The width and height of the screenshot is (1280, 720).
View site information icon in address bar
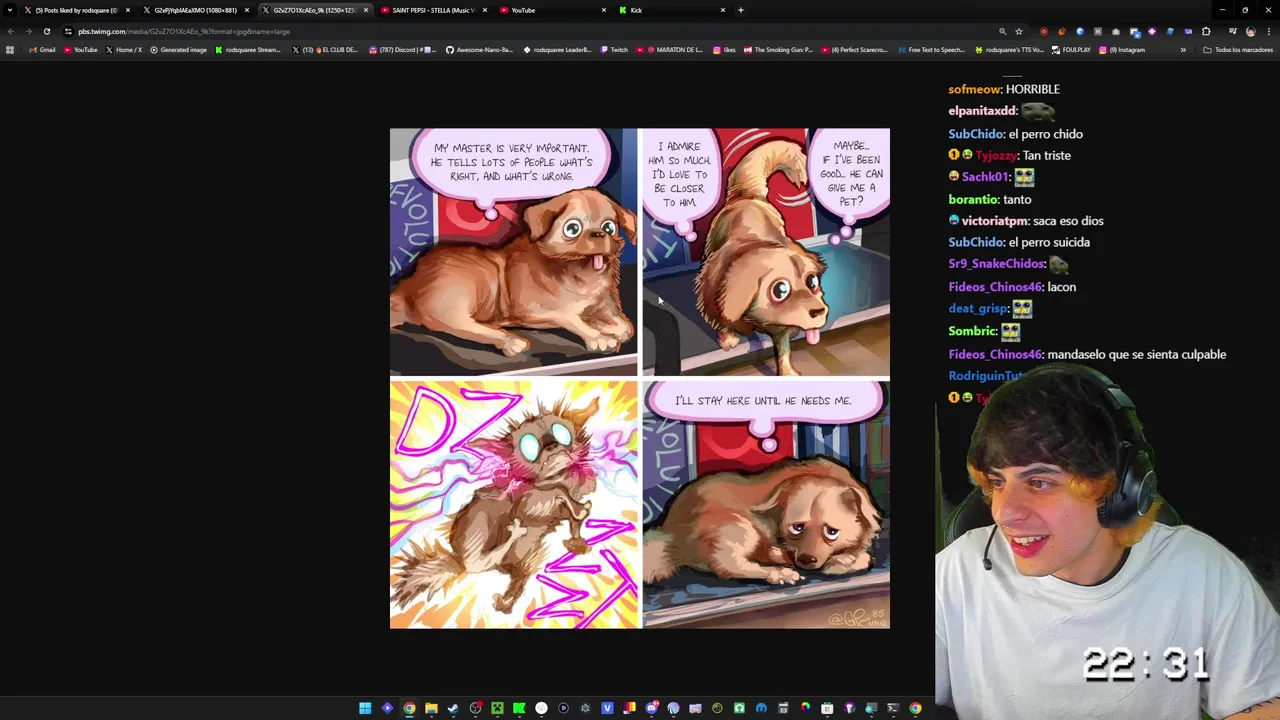pyautogui.click(x=68, y=31)
